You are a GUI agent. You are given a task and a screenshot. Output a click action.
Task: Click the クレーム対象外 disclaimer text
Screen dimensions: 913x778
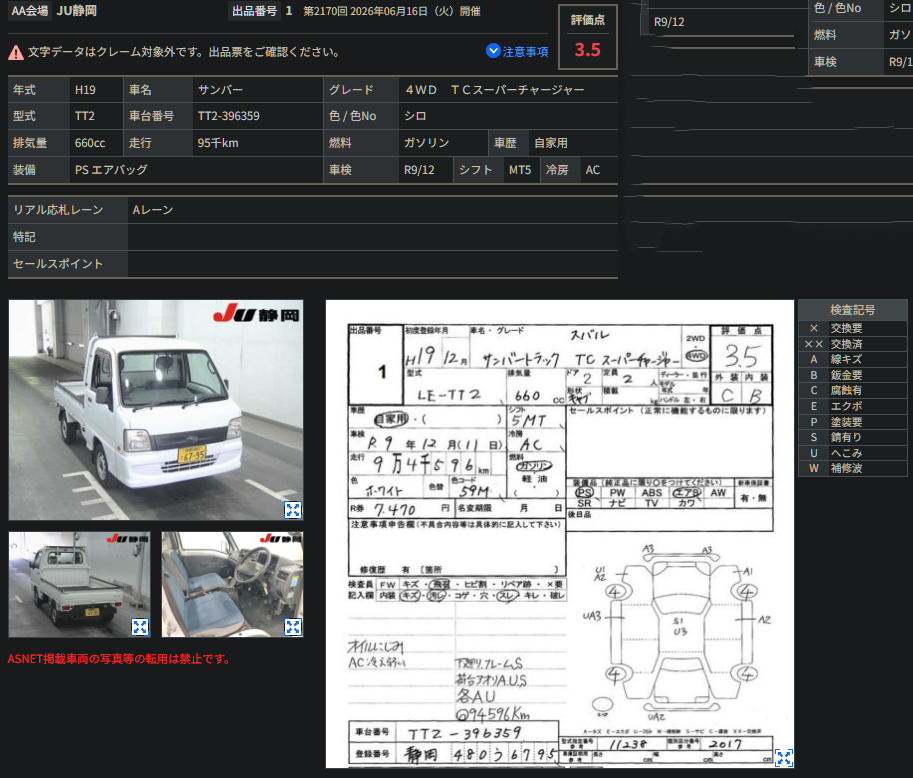(x=183, y=52)
